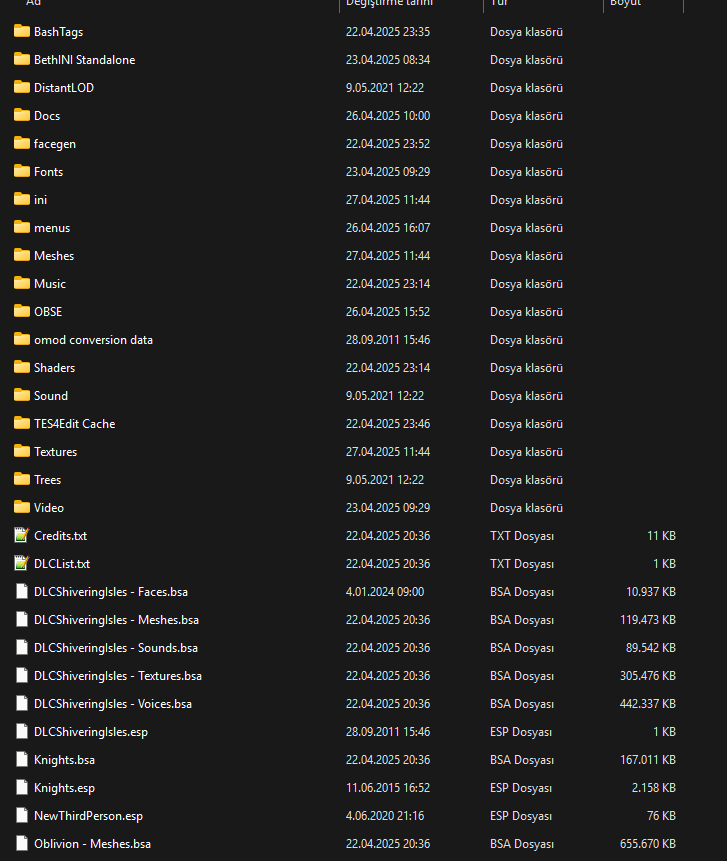Click the 76 KB size value

pos(661,816)
